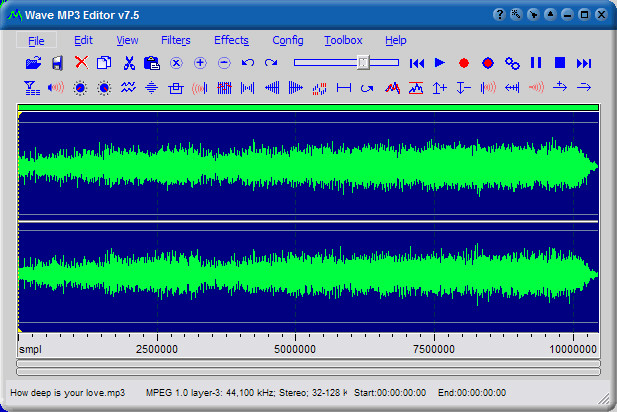Click the plain right arrow icon at row end

(x=584, y=87)
